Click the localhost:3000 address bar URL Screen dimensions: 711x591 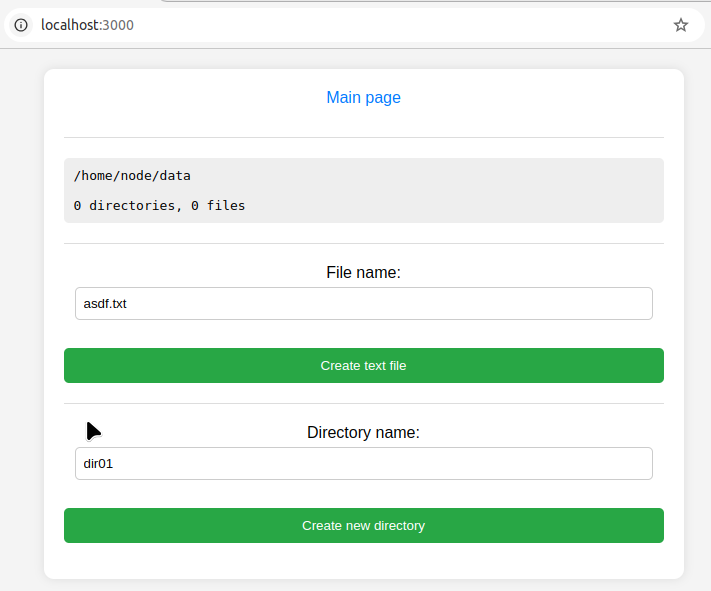pos(87,25)
